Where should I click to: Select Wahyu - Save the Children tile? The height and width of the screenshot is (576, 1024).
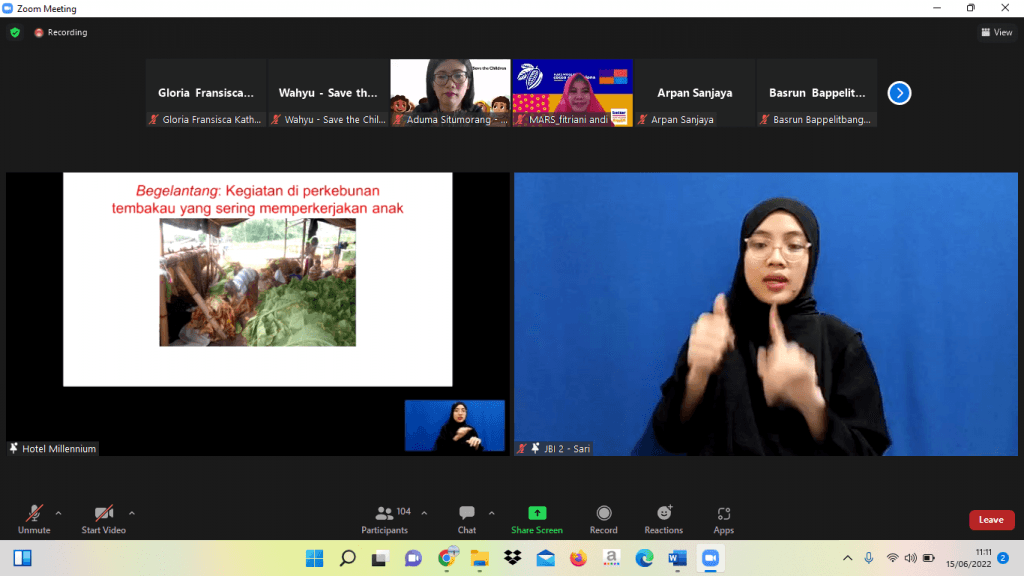pos(328,93)
